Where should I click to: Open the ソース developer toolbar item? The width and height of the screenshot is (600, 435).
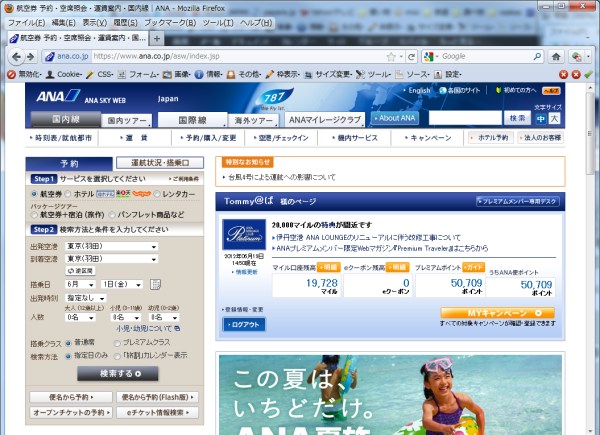pos(412,74)
